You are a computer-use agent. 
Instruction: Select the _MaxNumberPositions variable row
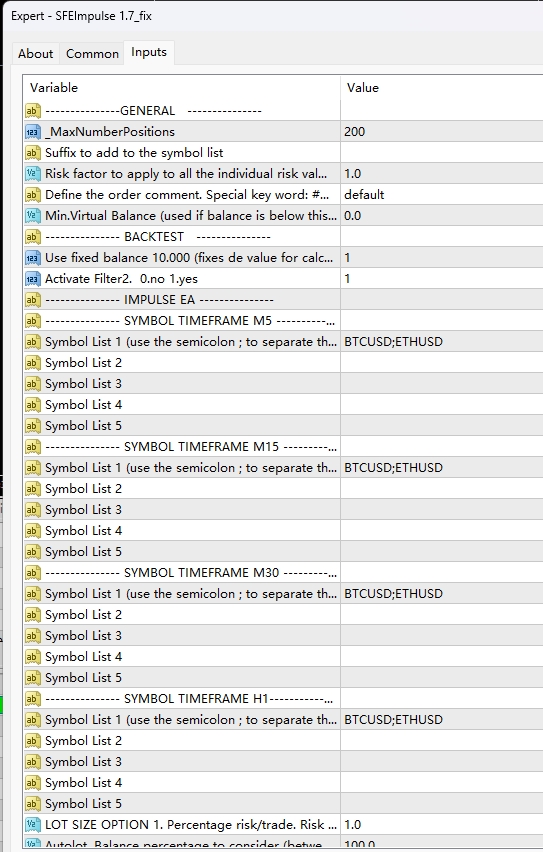(110, 131)
